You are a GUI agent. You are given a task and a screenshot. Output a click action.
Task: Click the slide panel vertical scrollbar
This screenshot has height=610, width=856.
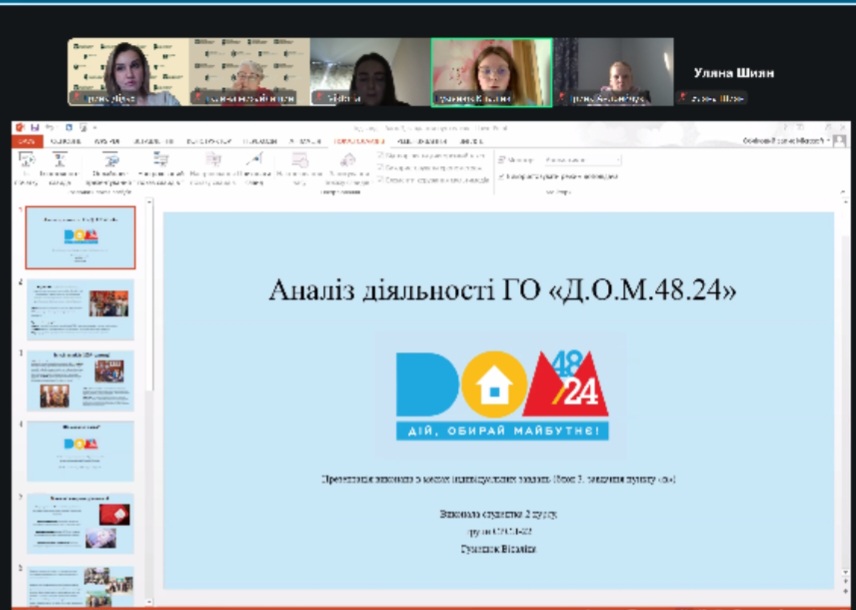point(150,401)
